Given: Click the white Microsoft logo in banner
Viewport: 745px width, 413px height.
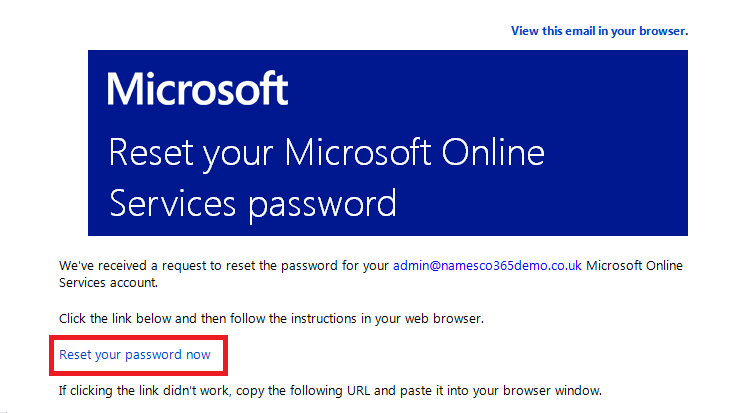Looking at the screenshot, I should (x=197, y=88).
